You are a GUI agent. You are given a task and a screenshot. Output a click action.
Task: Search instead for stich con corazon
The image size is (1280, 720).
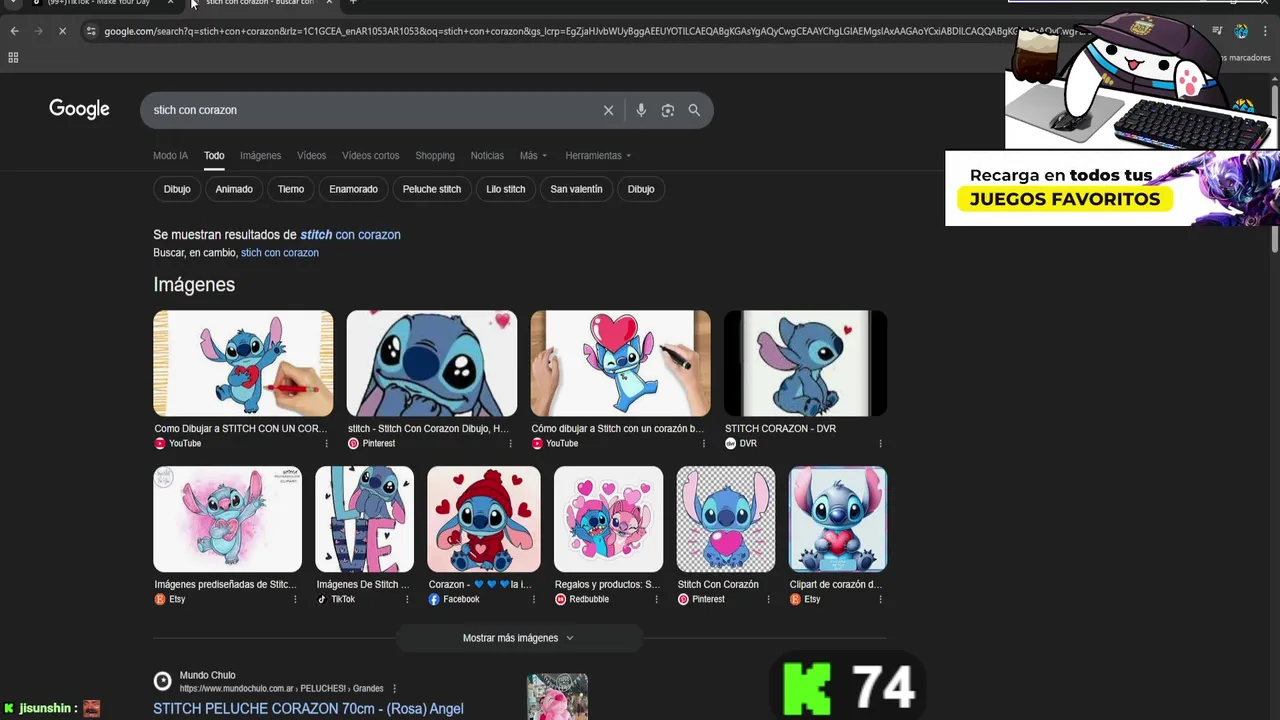coord(280,253)
